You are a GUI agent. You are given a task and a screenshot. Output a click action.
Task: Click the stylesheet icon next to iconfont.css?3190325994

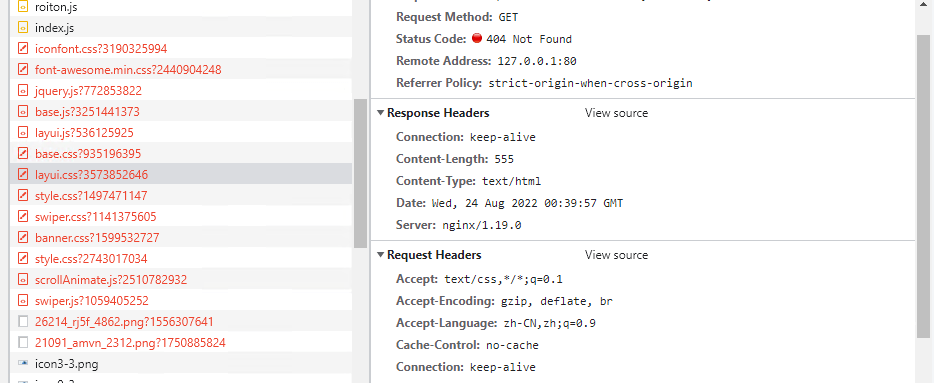tap(23, 48)
